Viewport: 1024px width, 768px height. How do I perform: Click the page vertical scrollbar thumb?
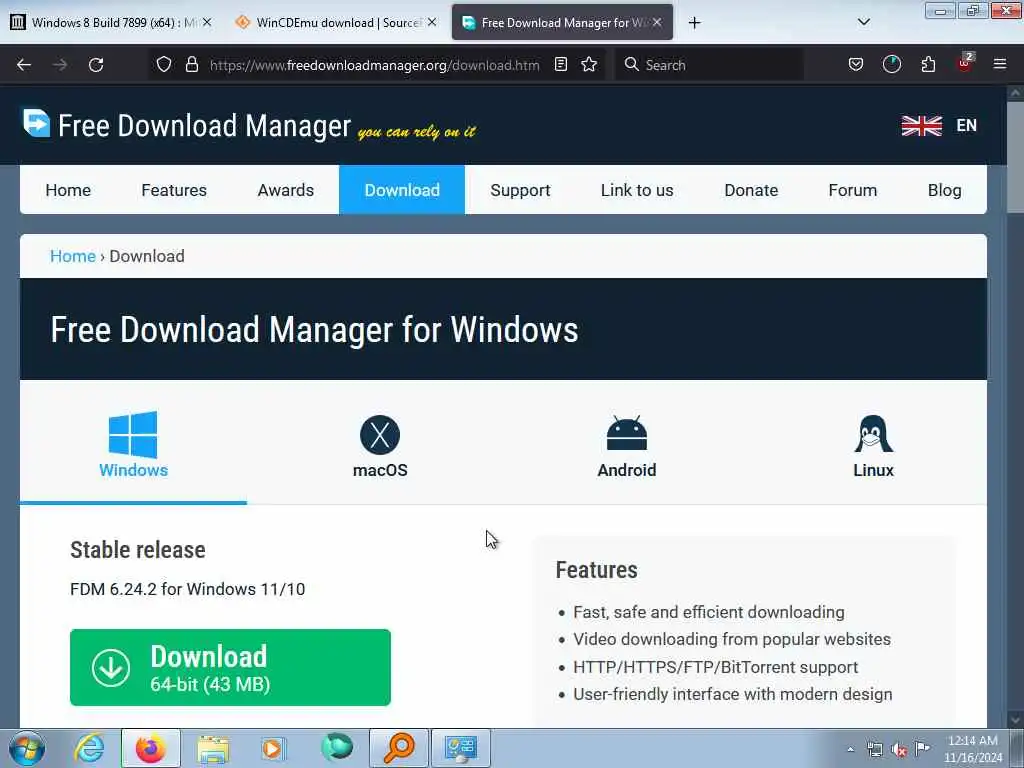click(1015, 157)
